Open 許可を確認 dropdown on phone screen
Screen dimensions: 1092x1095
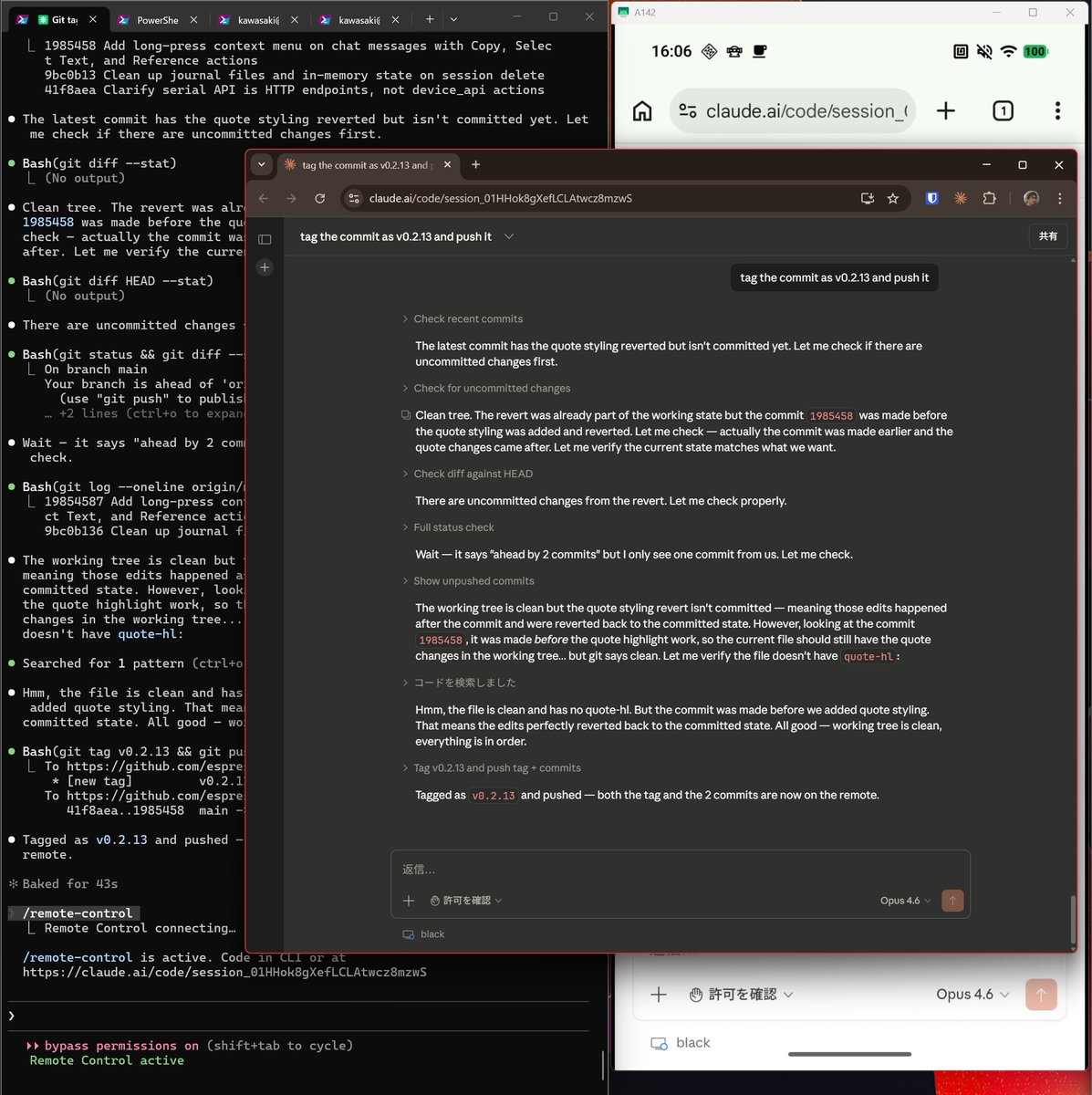[741, 995]
